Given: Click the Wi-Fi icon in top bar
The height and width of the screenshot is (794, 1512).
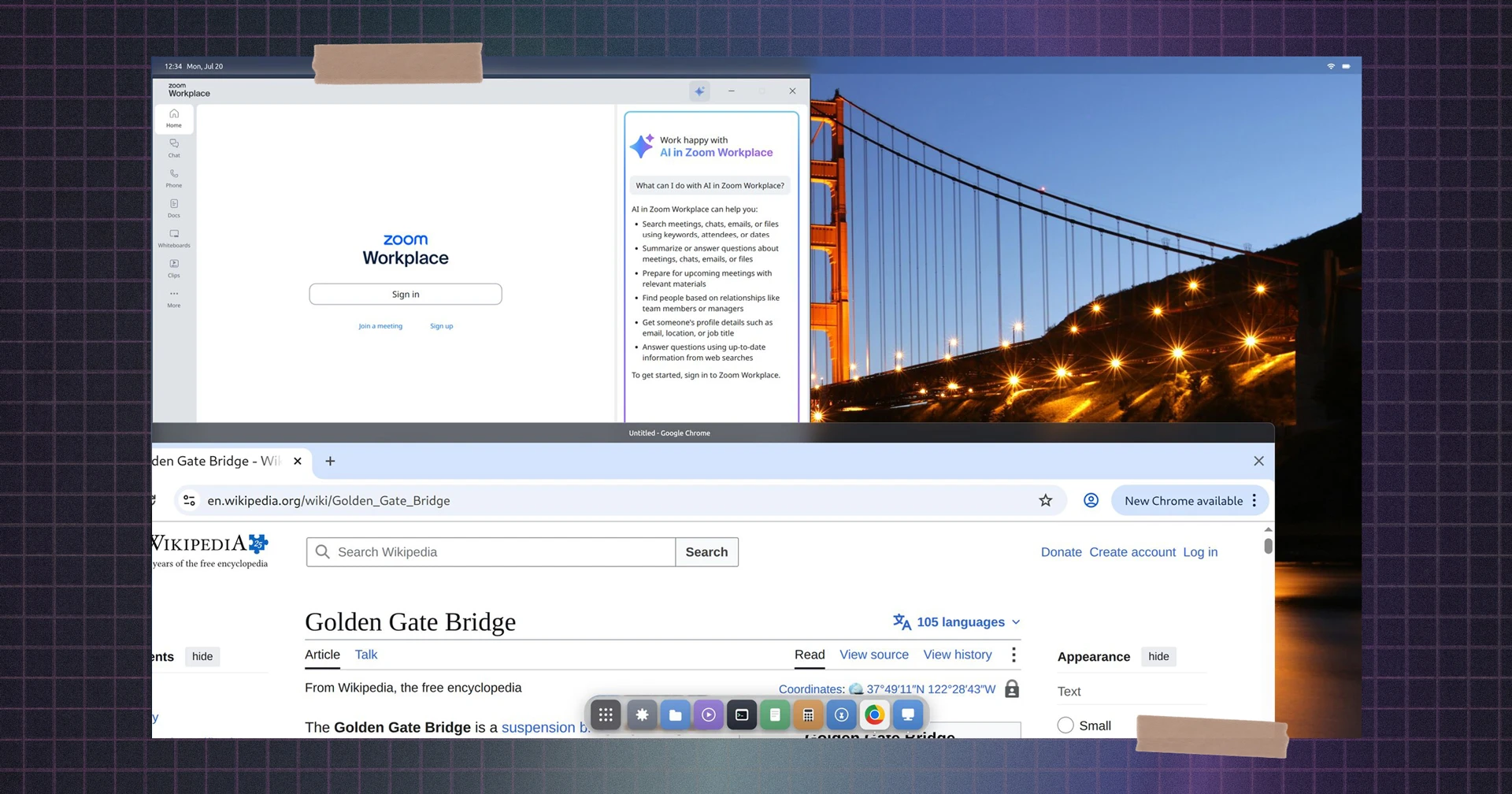Looking at the screenshot, I should point(1331,66).
